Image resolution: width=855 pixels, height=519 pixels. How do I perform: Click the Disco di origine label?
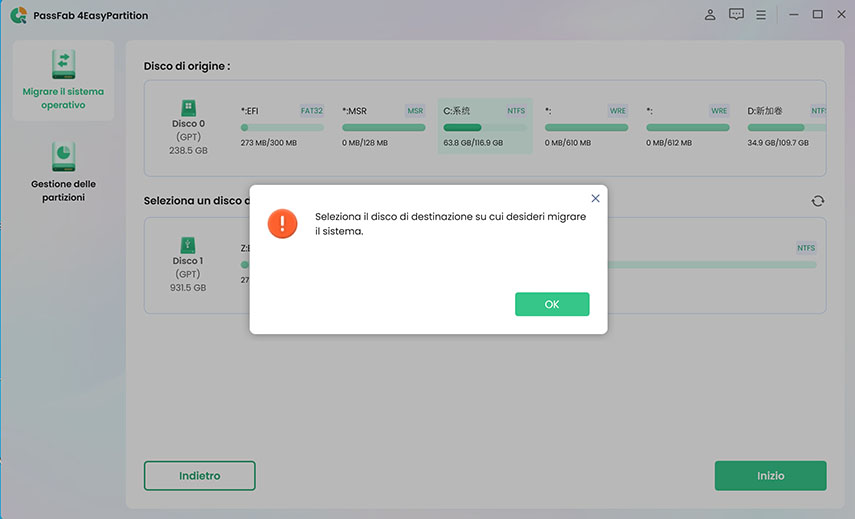click(x=186, y=66)
